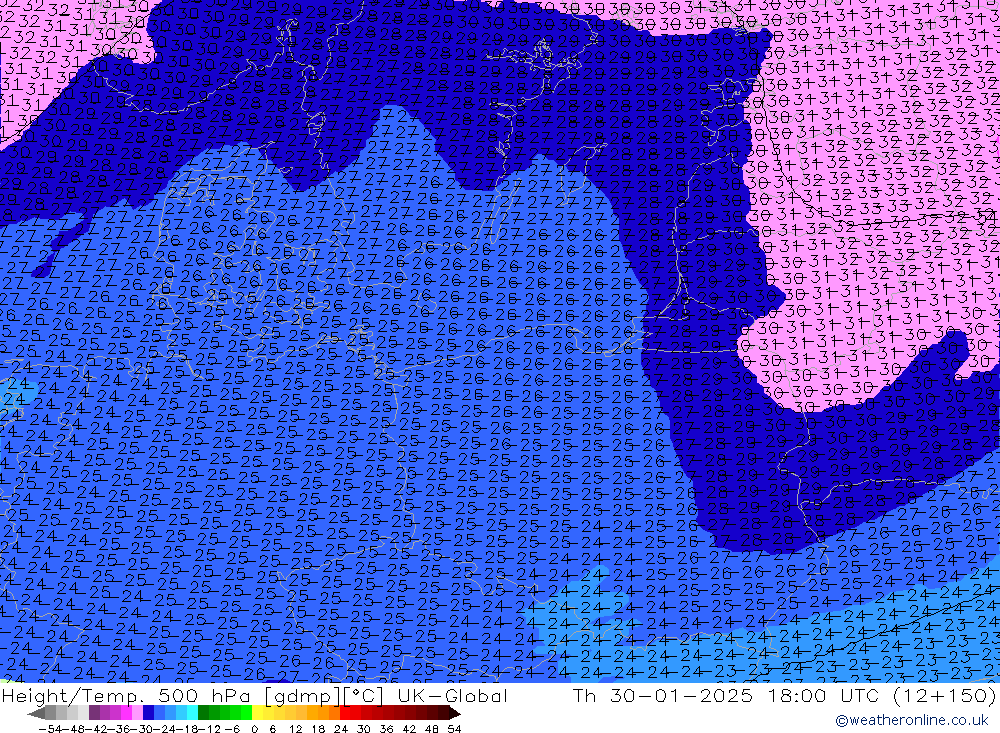Image resolution: width=1000 pixels, height=733 pixels.
Task: Click the '42' positive legend scale label
Action: coord(409,729)
